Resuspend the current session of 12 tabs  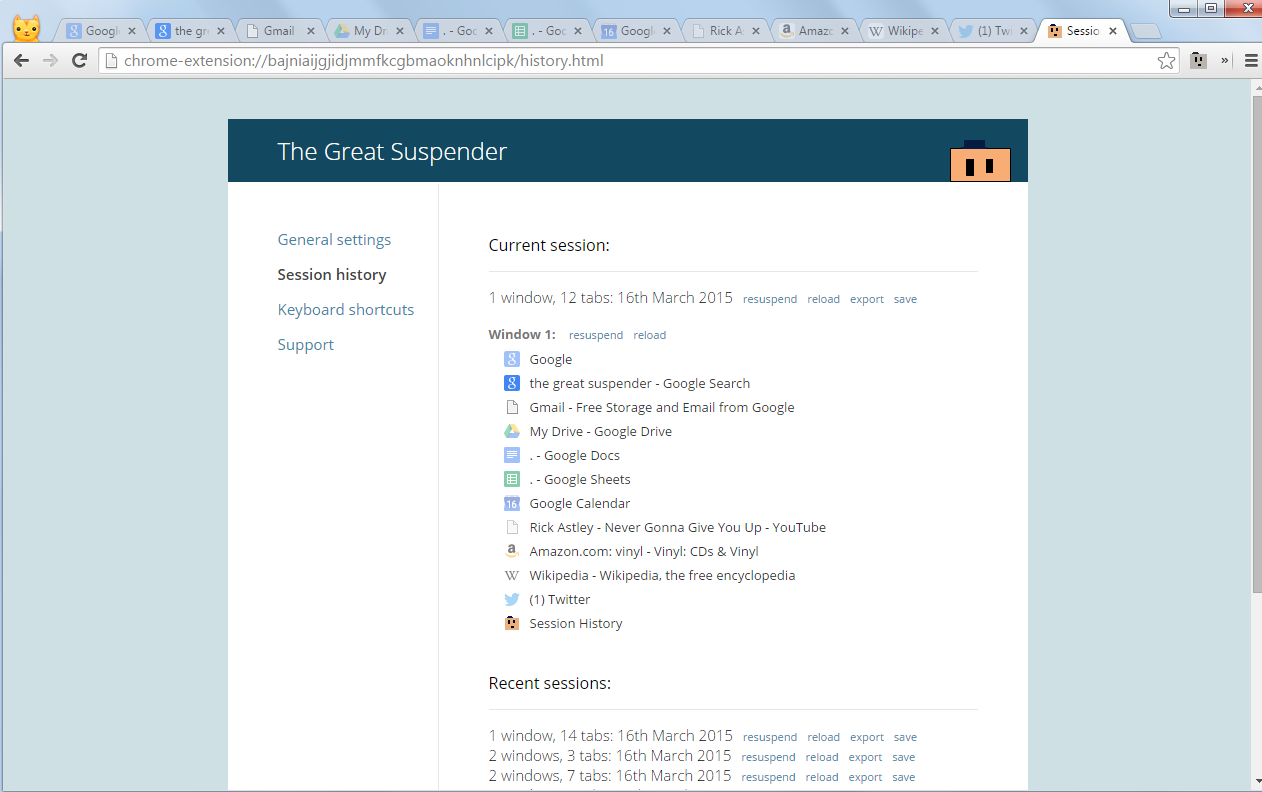pyautogui.click(x=770, y=299)
